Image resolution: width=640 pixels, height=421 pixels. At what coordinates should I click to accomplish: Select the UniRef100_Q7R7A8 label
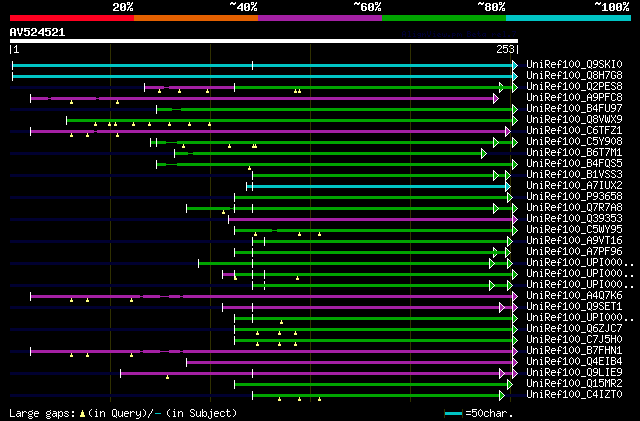click(574, 208)
